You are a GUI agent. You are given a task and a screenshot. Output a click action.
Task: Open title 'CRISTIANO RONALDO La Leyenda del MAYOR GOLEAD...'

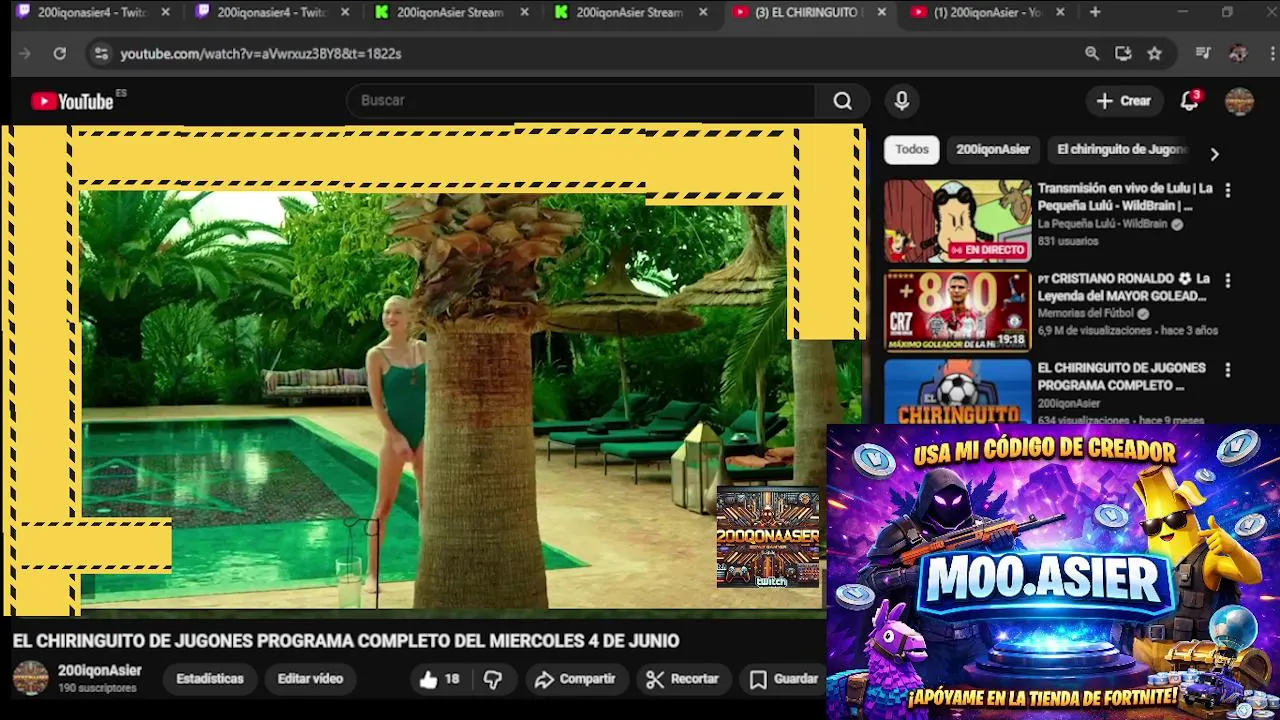pos(1124,287)
